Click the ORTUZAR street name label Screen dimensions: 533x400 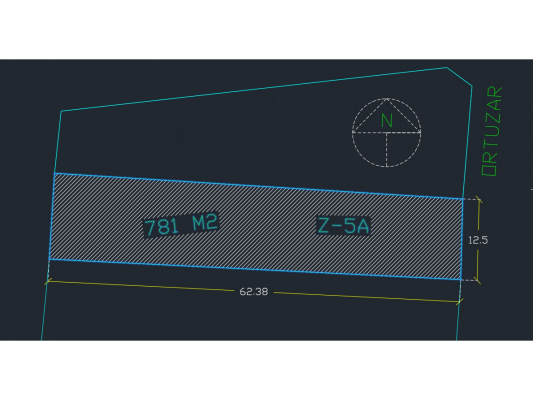(x=492, y=131)
